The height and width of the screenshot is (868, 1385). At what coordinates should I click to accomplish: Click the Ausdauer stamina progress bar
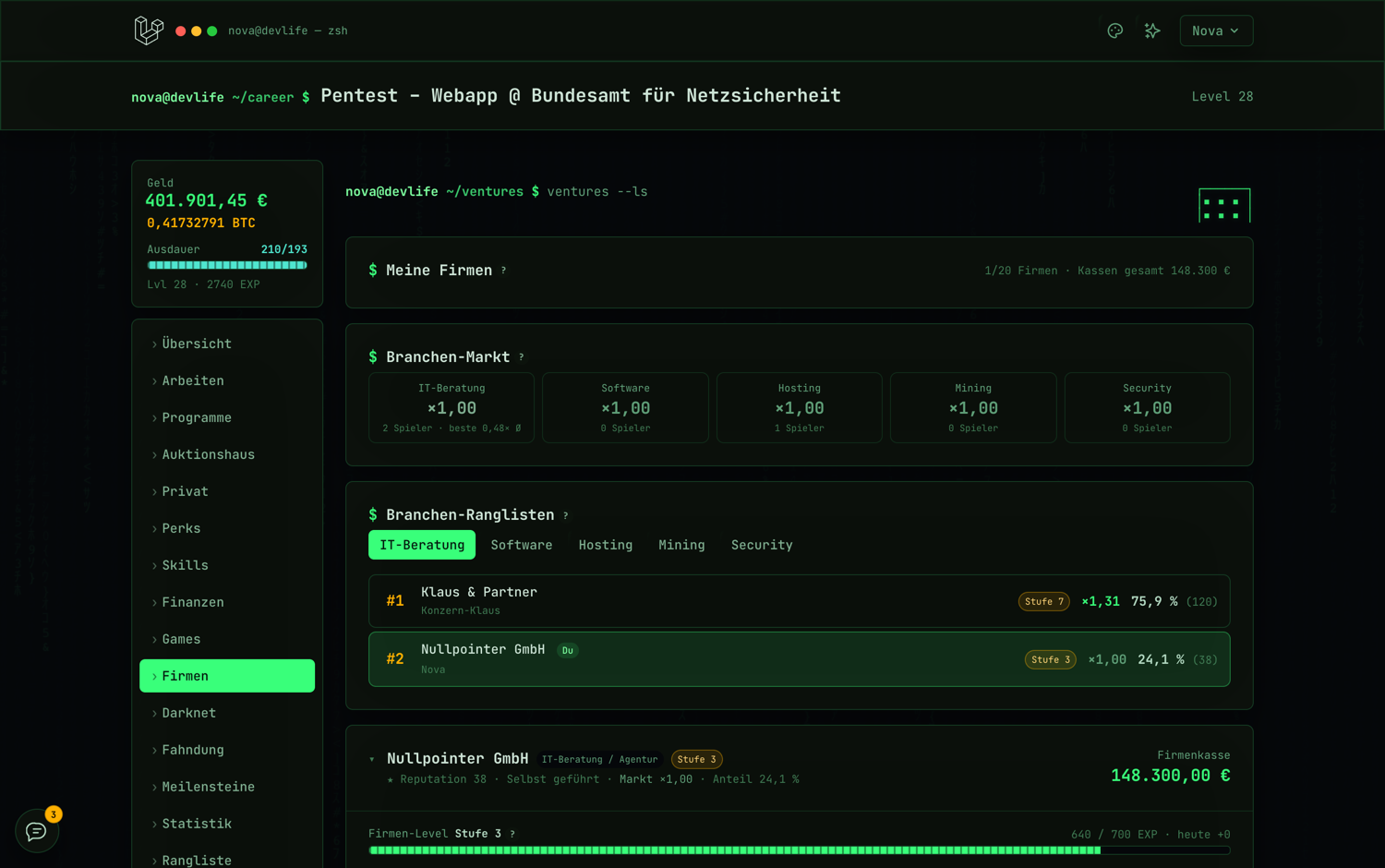(227, 265)
